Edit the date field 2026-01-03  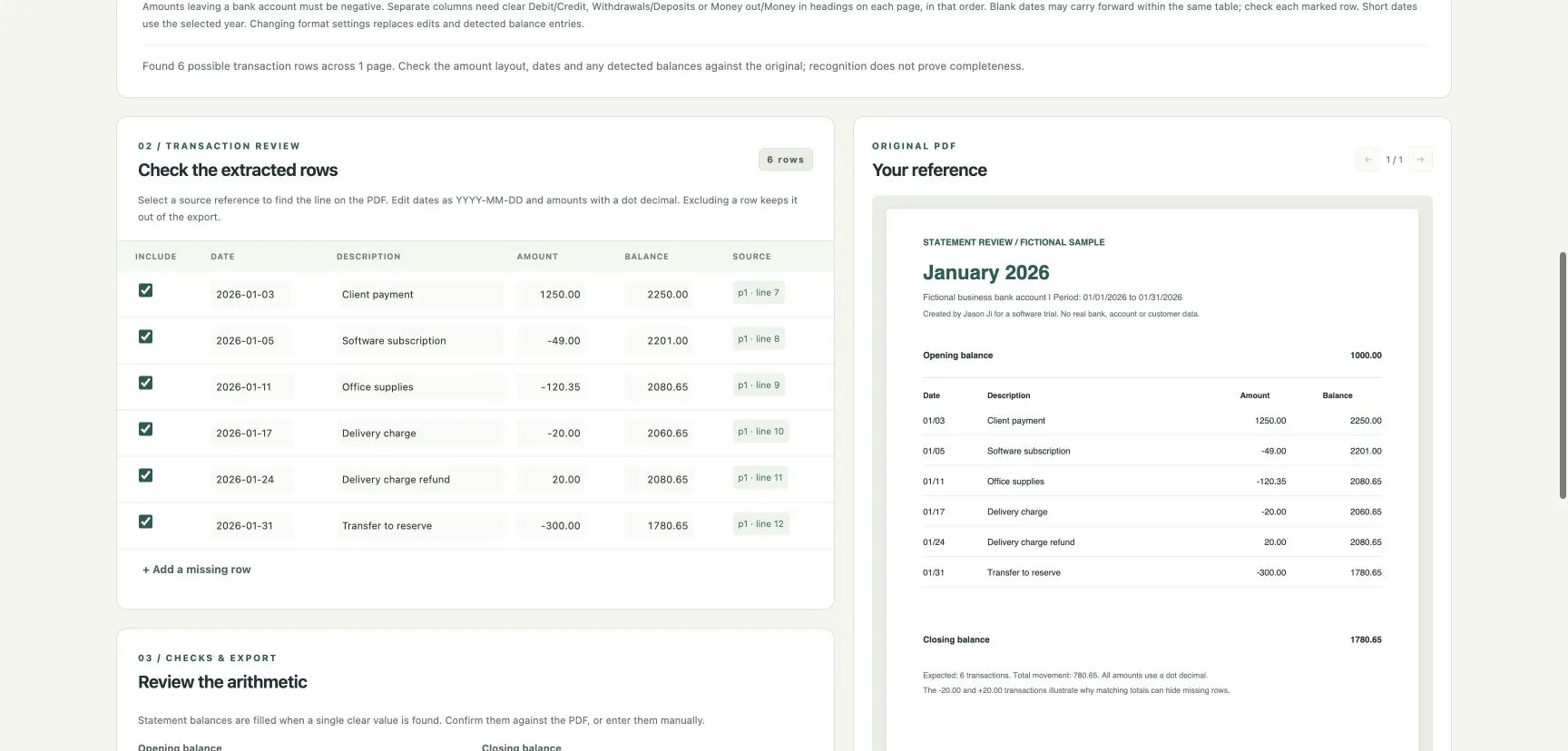(251, 295)
